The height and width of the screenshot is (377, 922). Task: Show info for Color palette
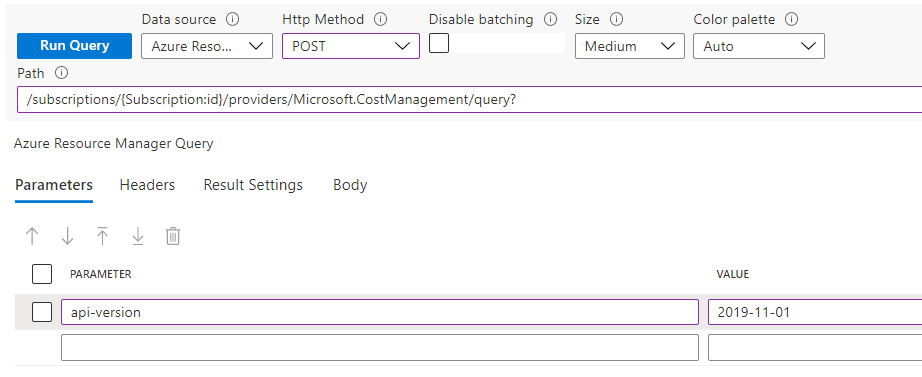(x=792, y=19)
